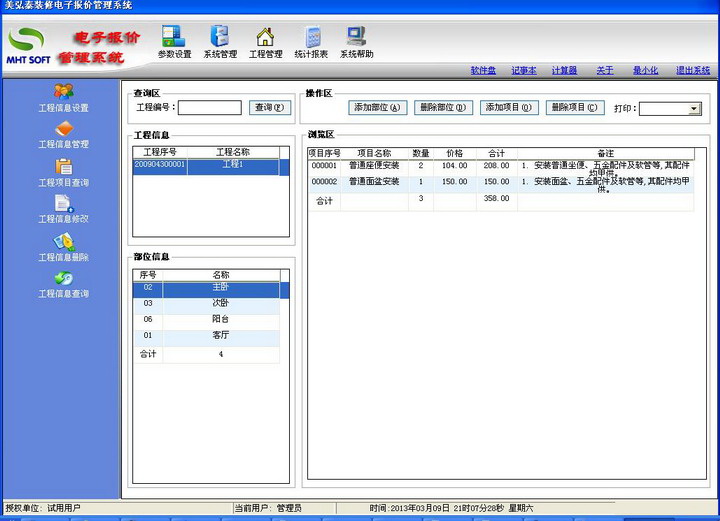
Task: Click the 最小化 link
Action: tap(645, 70)
